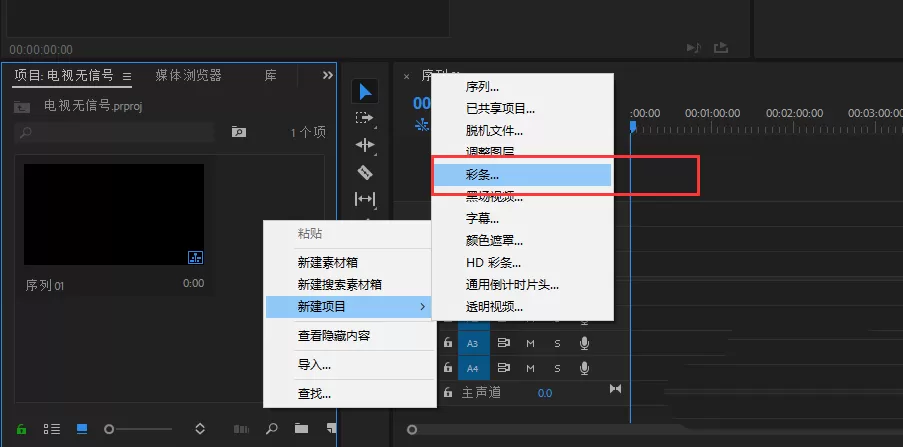Solo track A4
The image size is (903, 447).
(557, 368)
